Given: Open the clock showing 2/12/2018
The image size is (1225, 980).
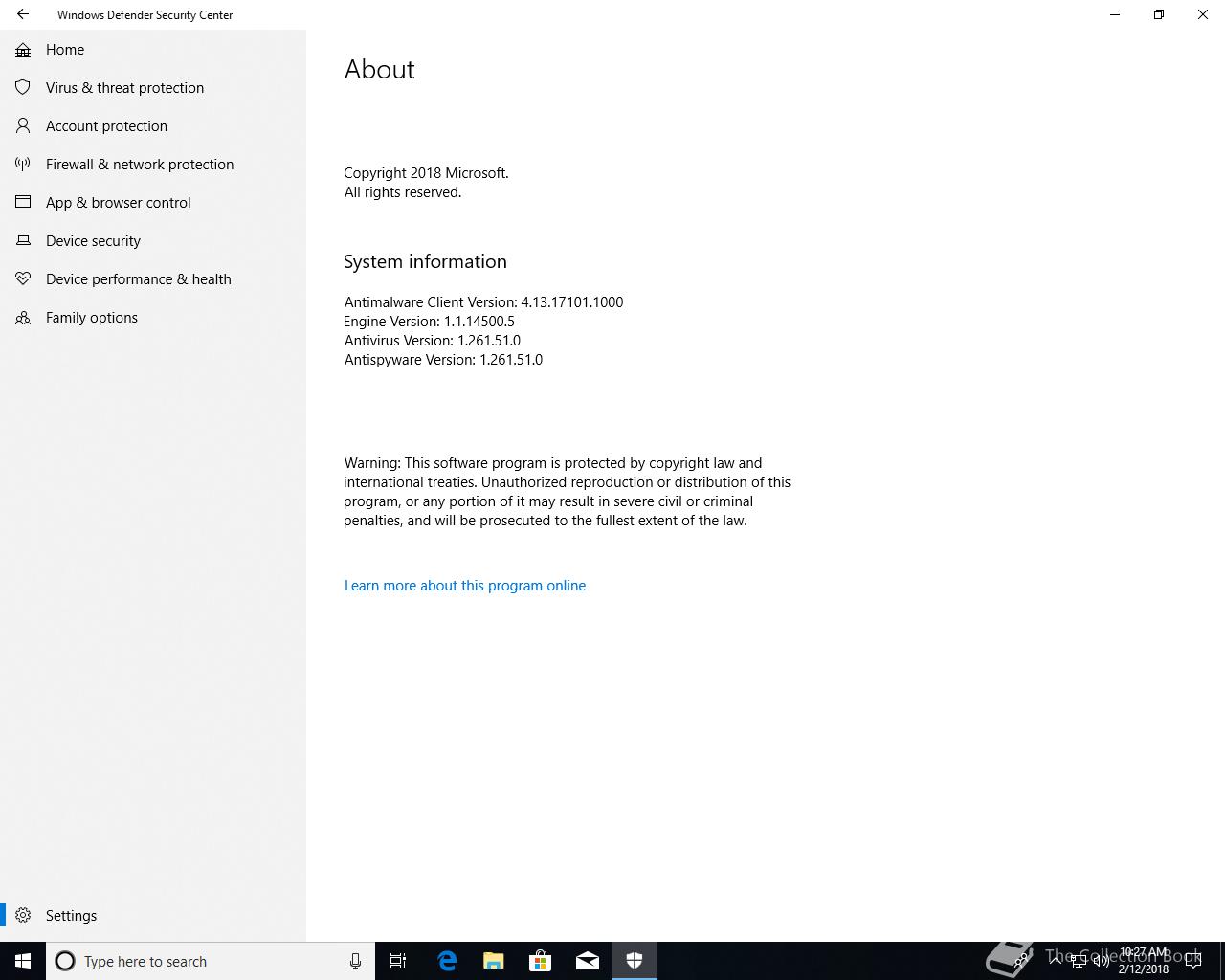Looking at the screenshot, I should pyautogui.click(x=1143, y=961).
